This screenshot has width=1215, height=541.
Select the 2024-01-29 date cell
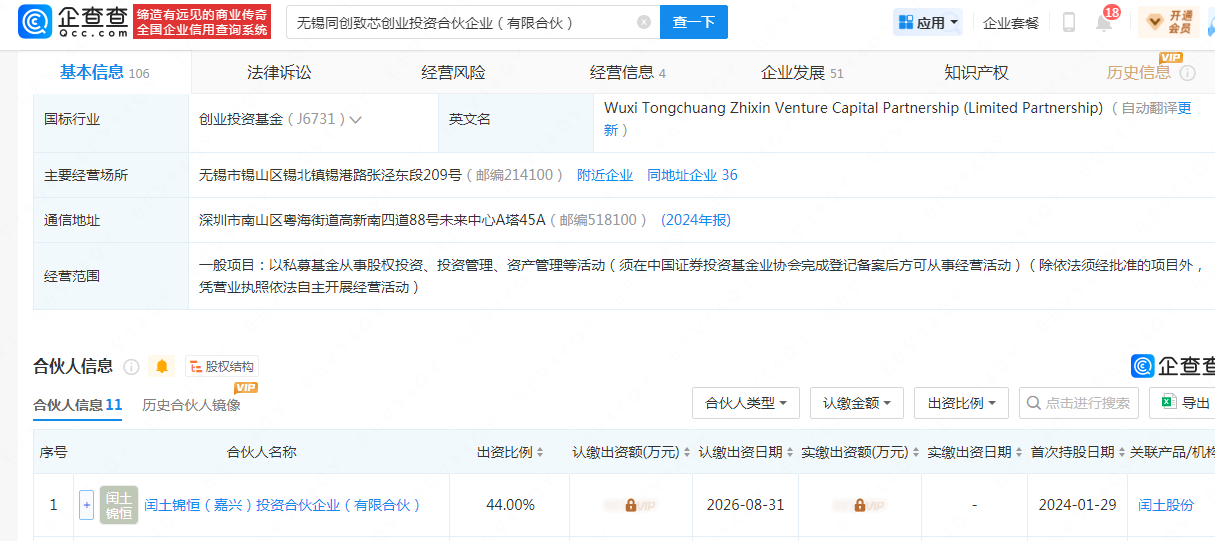point(1077,505)
